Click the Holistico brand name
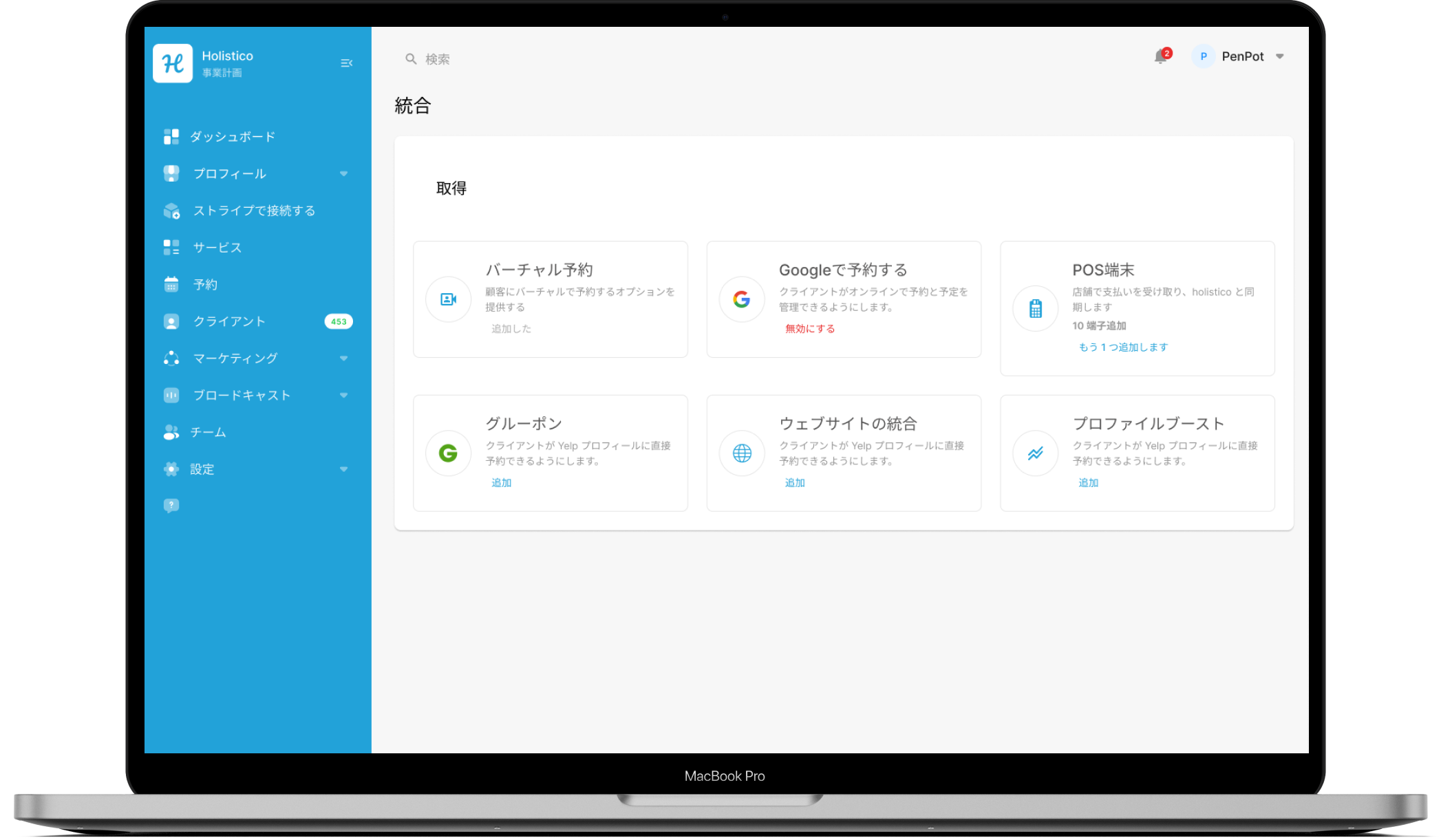Image resolution: width=1441 pixels, height=840 pixels. pos(228,56)
